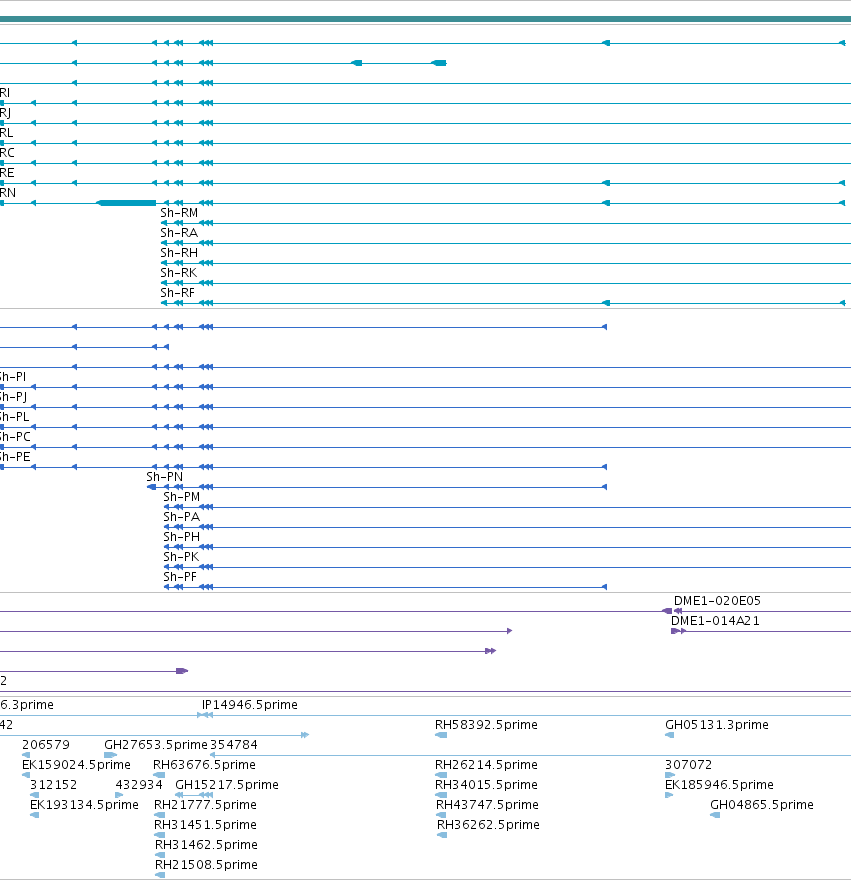Select the RH26214.5prime EST label
This screenshot has width=851, height=880.
point(486,764)
